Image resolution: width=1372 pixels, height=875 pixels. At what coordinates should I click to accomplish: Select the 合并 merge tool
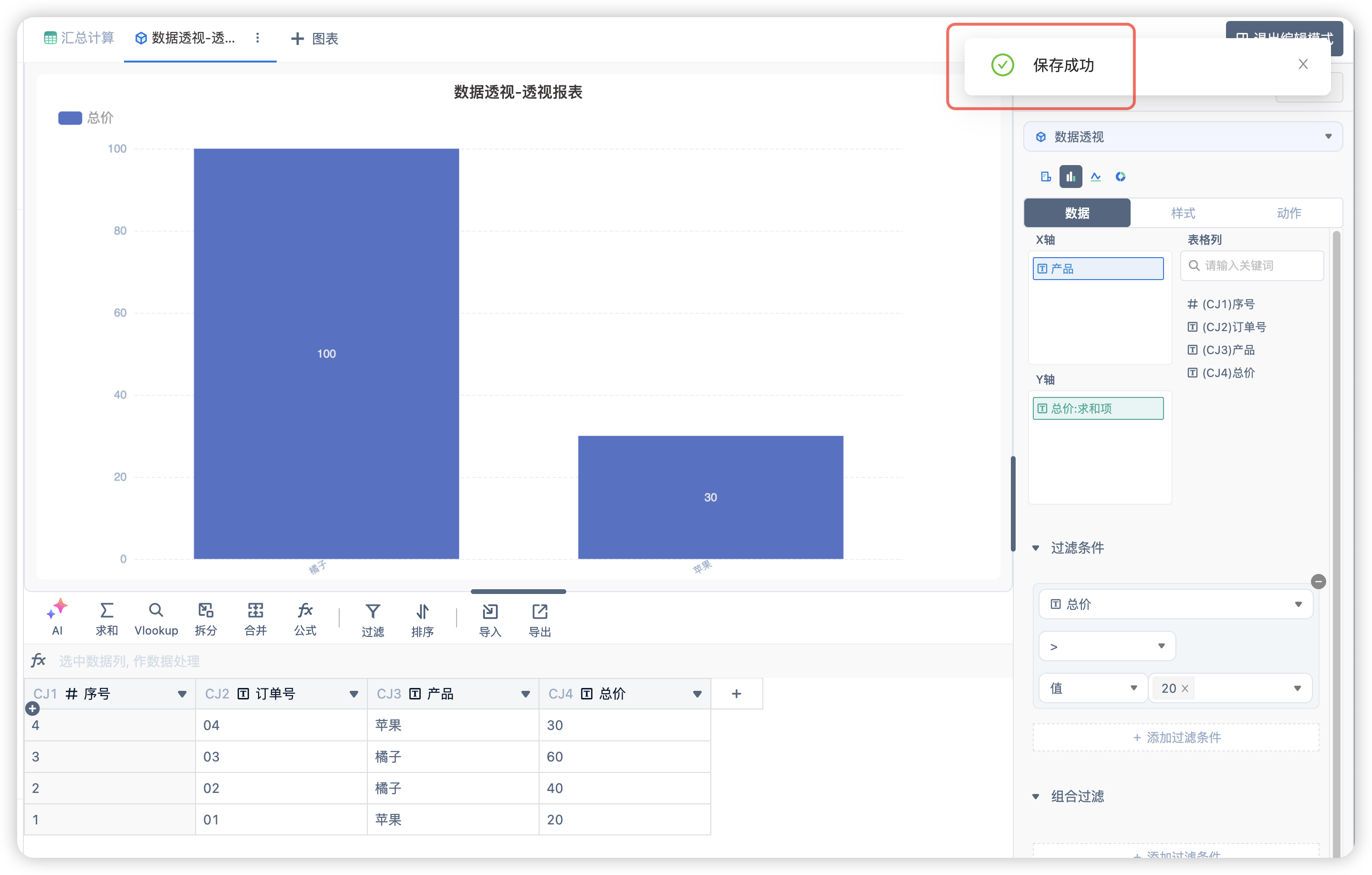[x=255, y=619]
